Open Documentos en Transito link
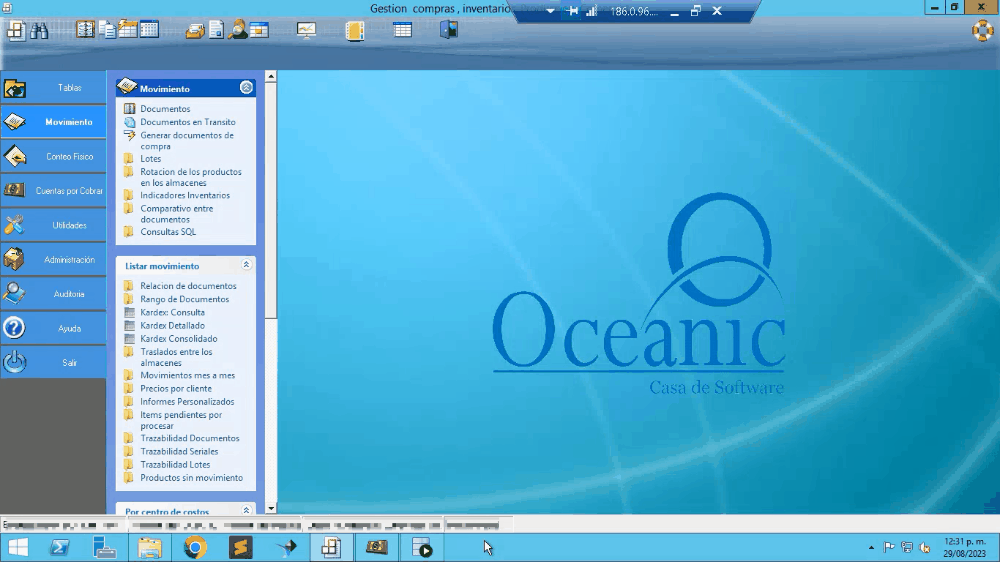The width and height of the screenshot is (1000, 562). pyautogui.click(x=187, y=122)
